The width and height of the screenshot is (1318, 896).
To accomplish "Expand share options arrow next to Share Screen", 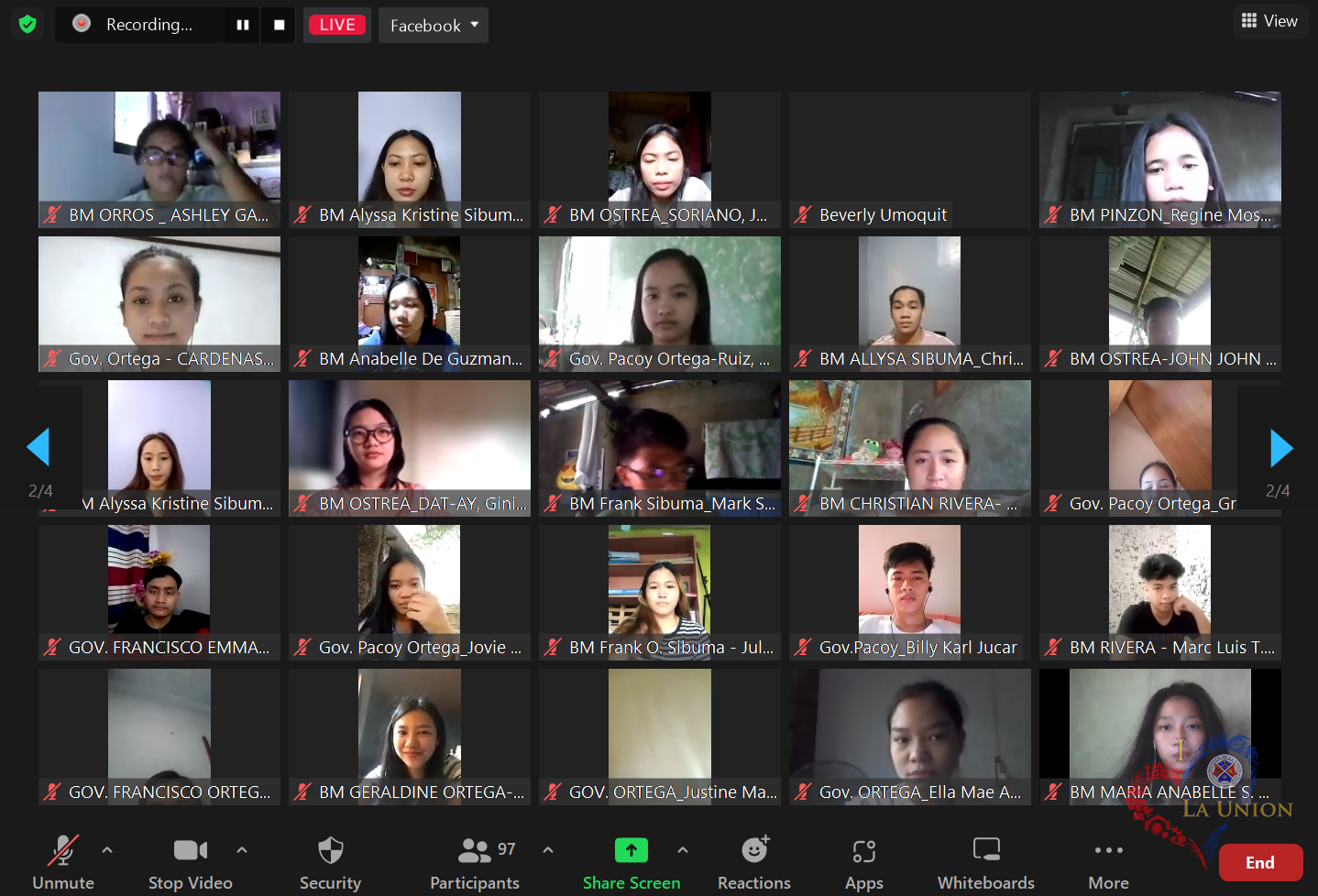I will click(683, 850).
